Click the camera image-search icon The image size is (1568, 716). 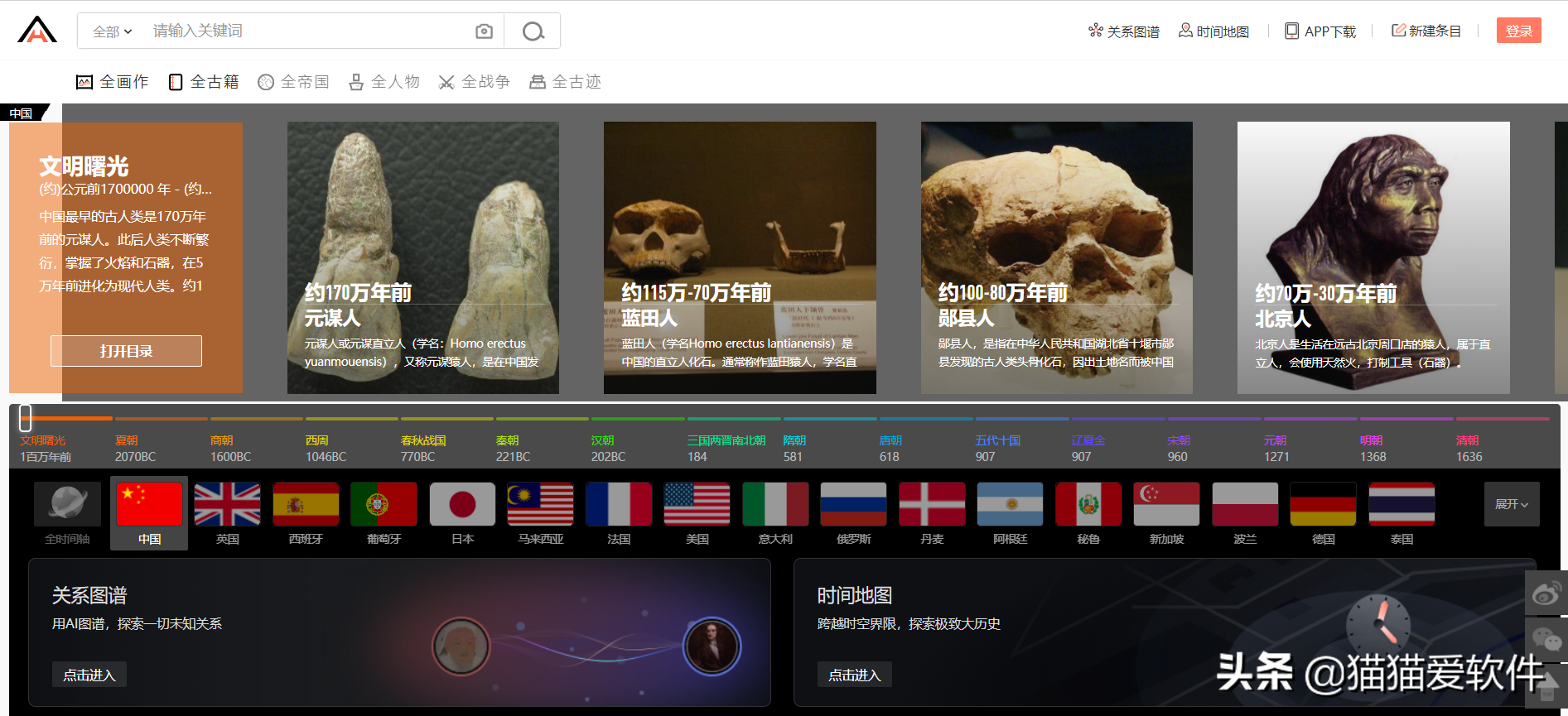click(484, 31)
